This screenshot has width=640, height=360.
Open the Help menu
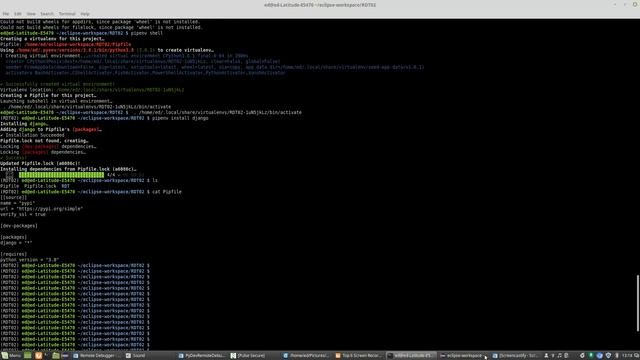[x=84, y=14]
